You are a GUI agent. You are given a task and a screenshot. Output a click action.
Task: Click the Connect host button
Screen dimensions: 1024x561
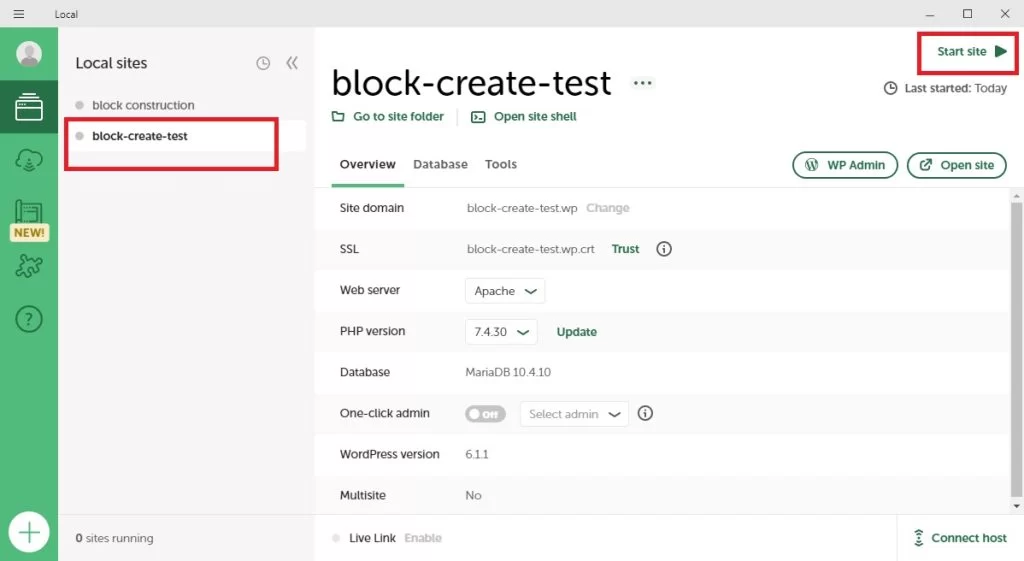tap(959, 538)
